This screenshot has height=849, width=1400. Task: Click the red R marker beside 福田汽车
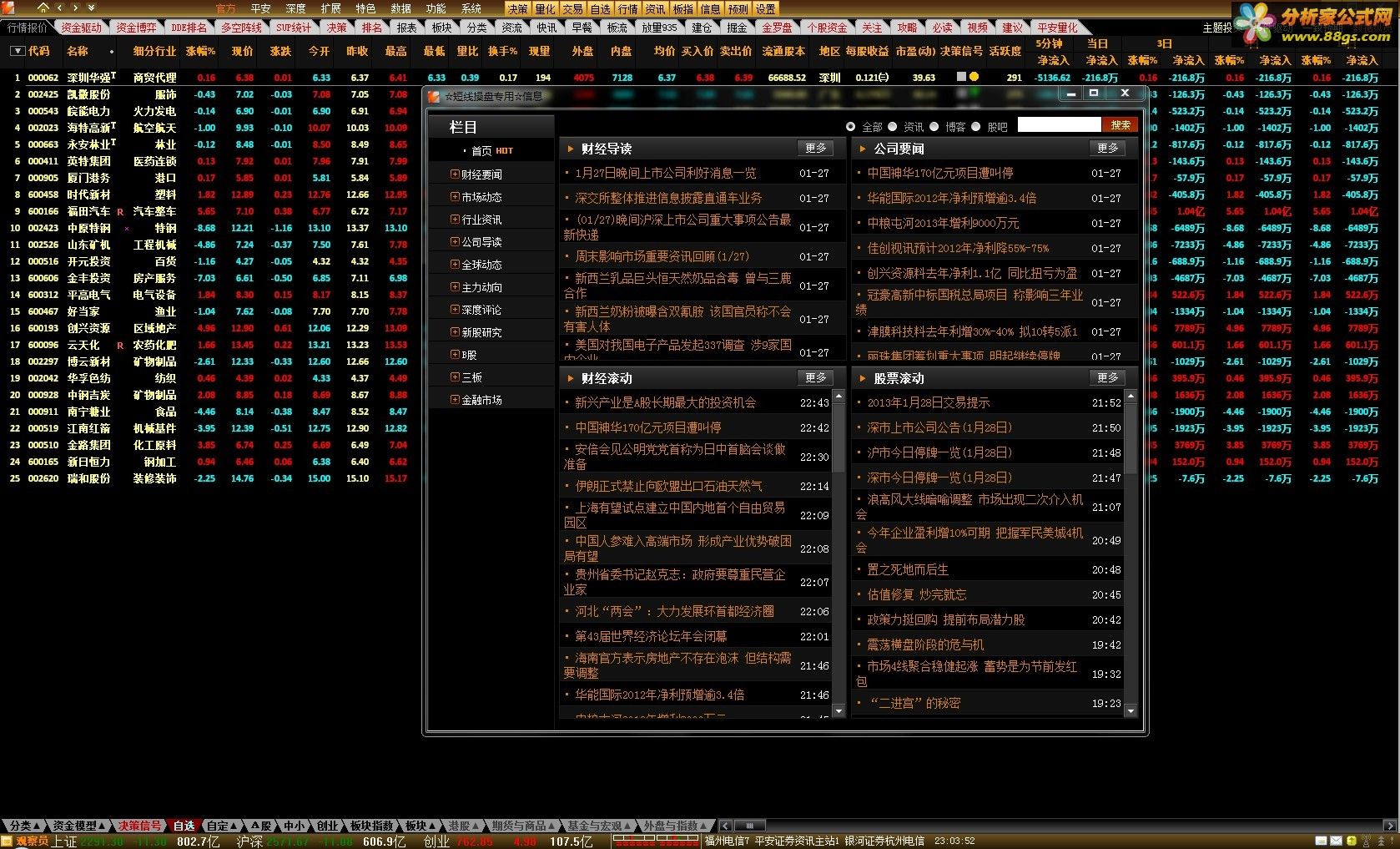pos(120,211)
